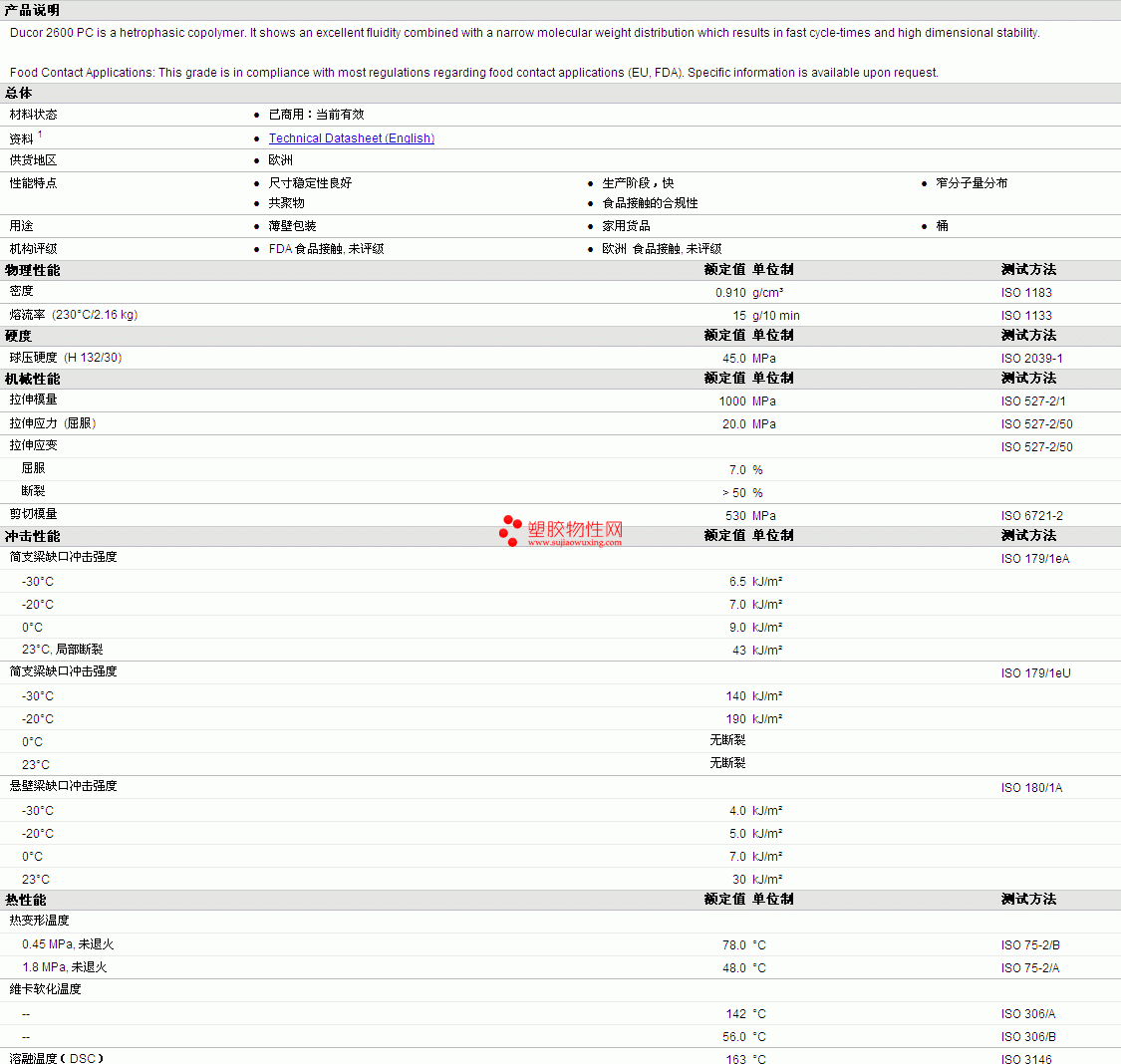The height and width of the screenshot is (1064, 1121).
Task: Select Vicat softening value 142 °C
Action: click(745, 1013)
